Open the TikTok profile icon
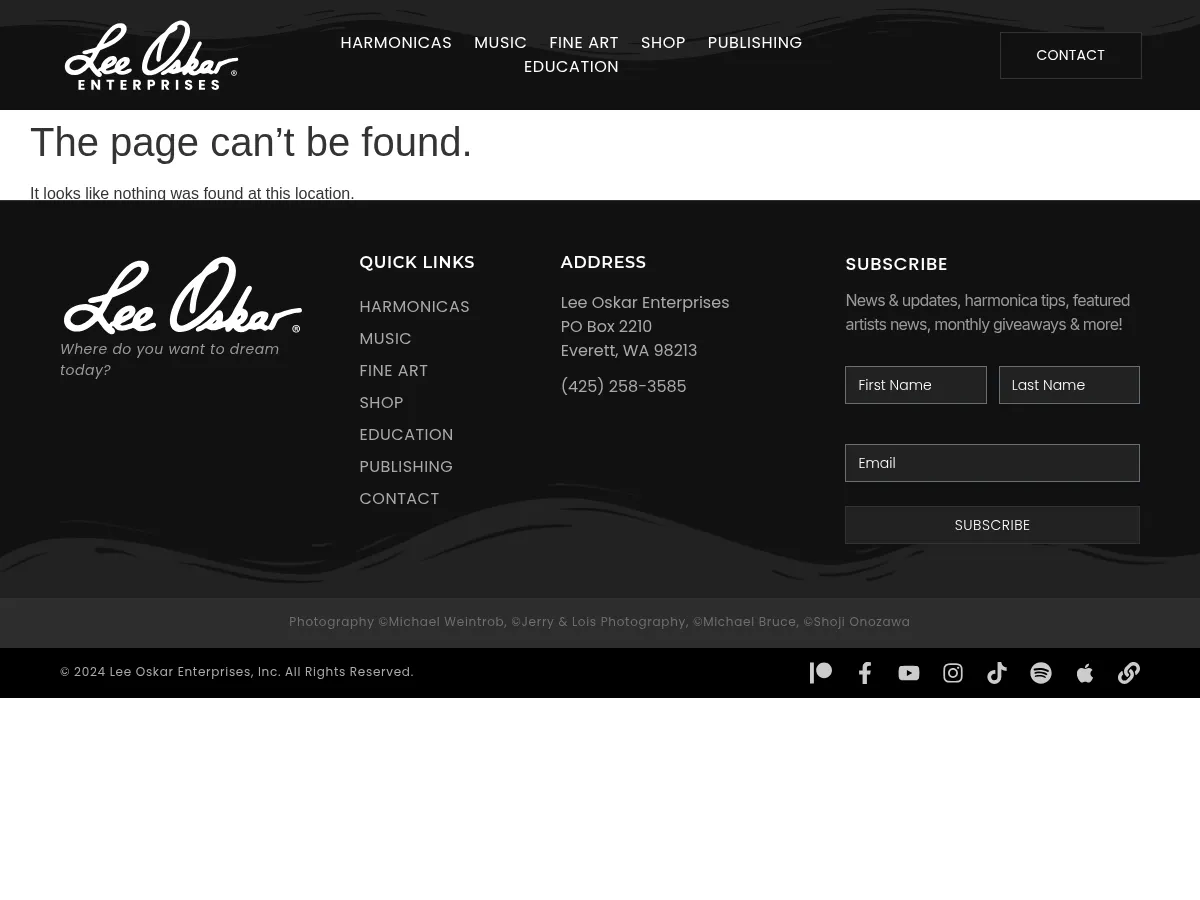1200x900 pixels. [x=997, y=673]
